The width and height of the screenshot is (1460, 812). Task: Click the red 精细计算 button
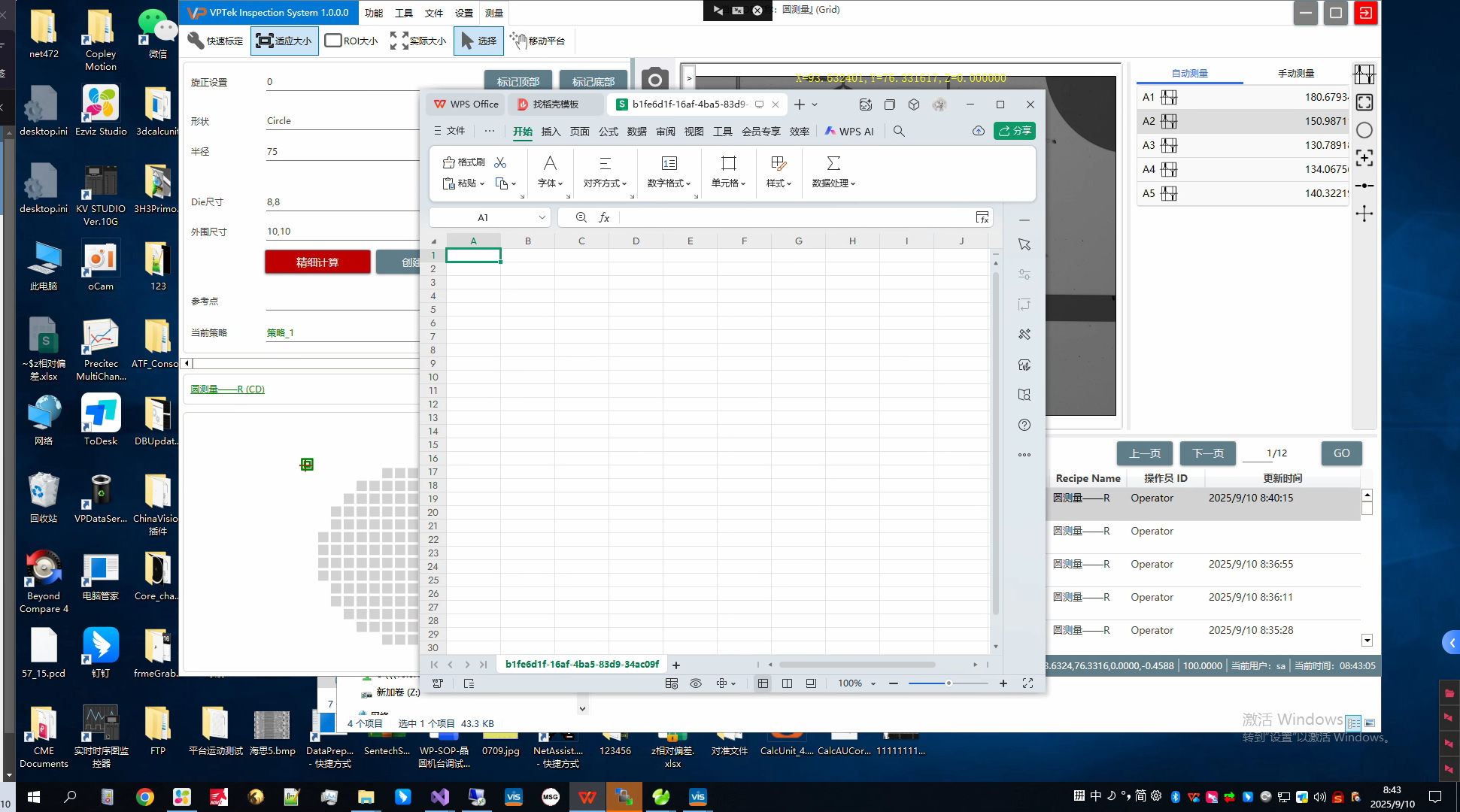point(317,262)
